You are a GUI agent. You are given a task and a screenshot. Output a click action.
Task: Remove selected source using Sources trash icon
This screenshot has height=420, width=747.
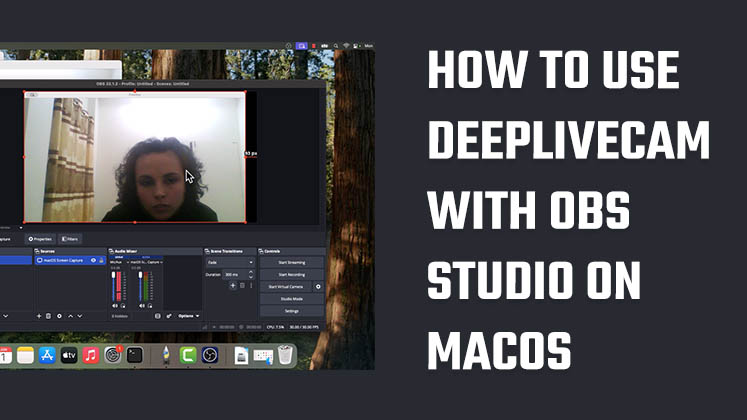click(48, 316)
